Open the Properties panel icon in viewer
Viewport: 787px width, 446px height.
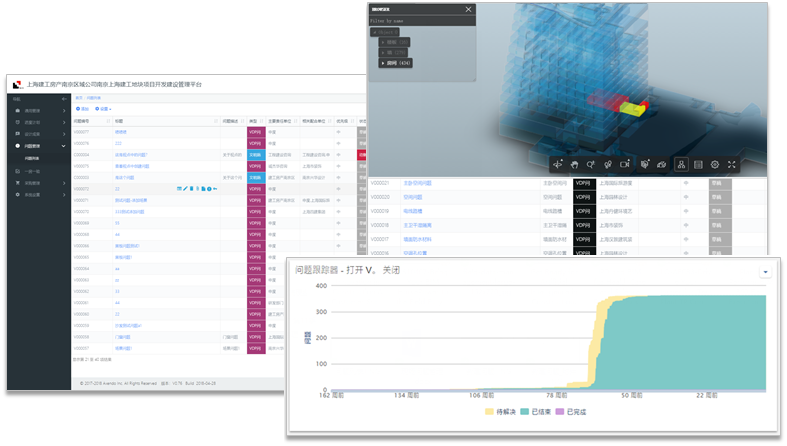(x=698, y=165)
